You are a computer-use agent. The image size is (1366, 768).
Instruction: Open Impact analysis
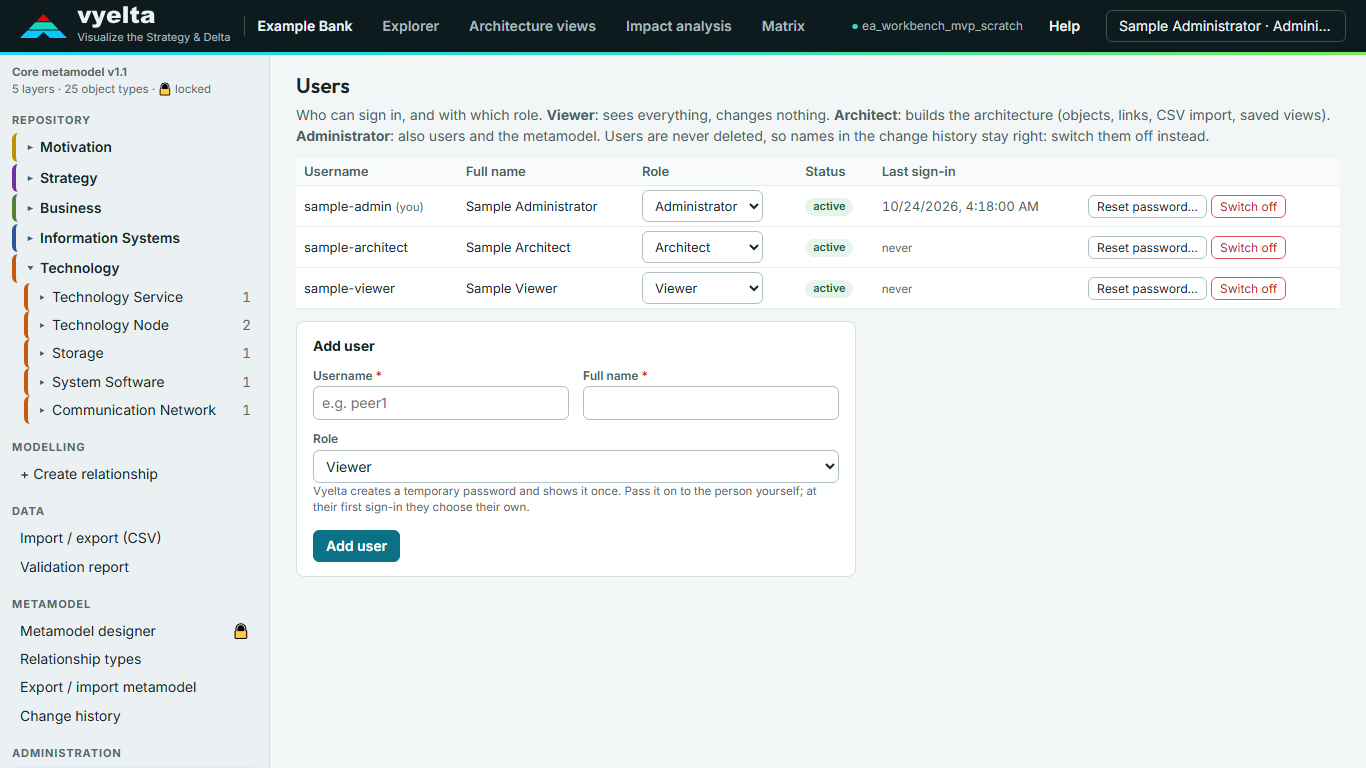click(x=679, y=26)
